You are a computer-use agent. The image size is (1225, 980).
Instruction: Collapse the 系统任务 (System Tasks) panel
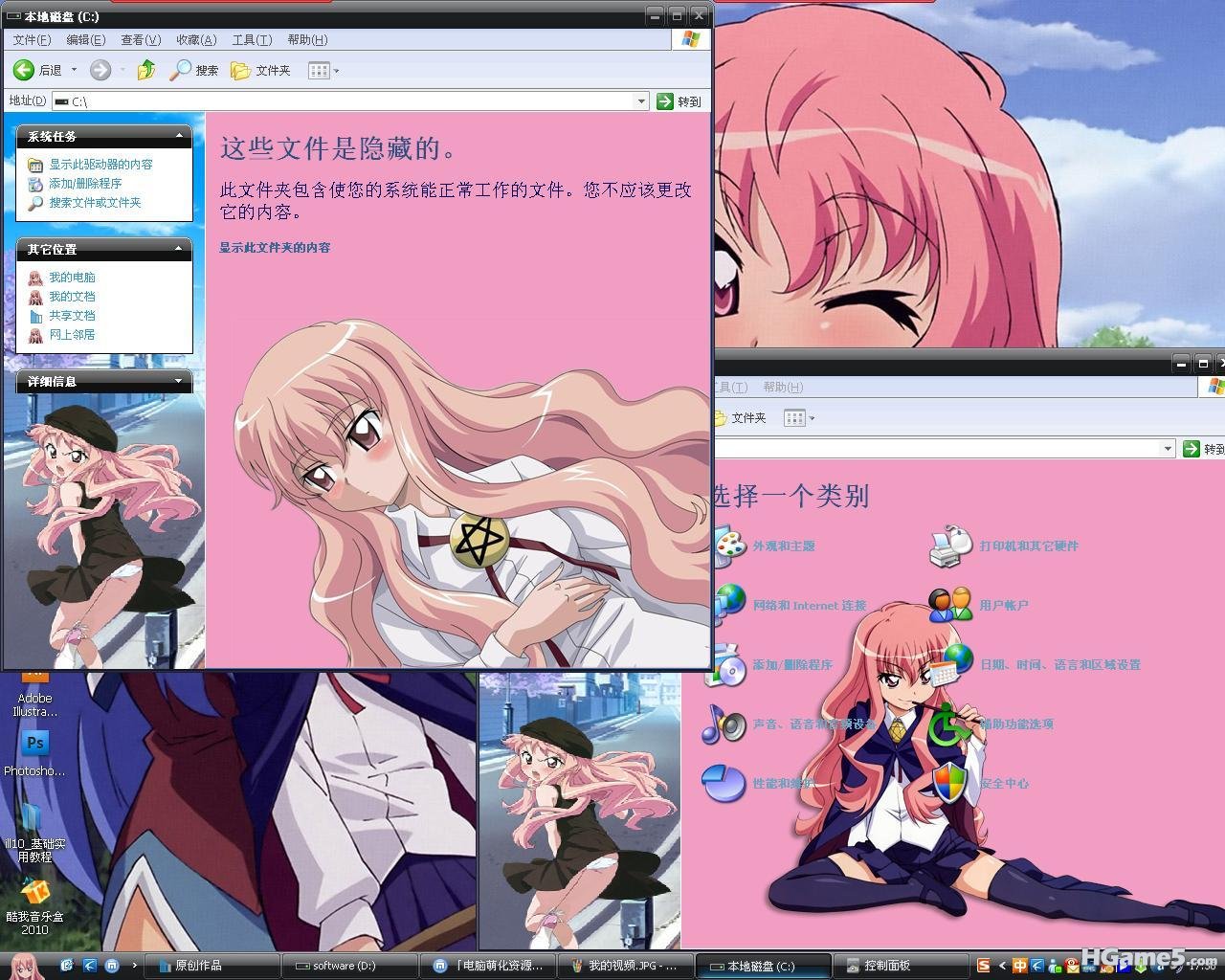[x=179, y=137]
